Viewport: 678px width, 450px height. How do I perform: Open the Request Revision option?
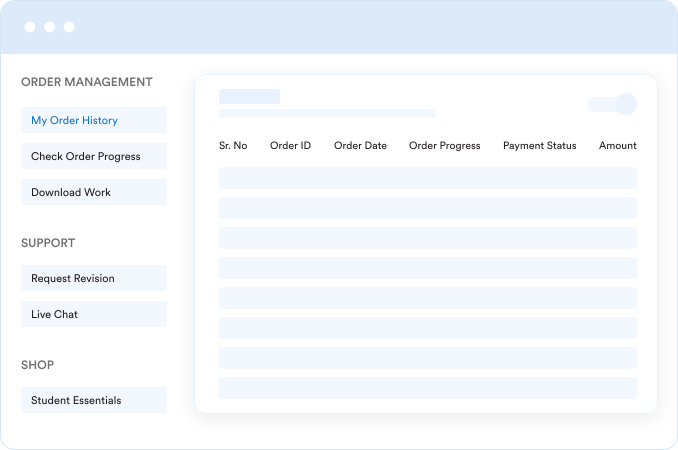point(93,278)
